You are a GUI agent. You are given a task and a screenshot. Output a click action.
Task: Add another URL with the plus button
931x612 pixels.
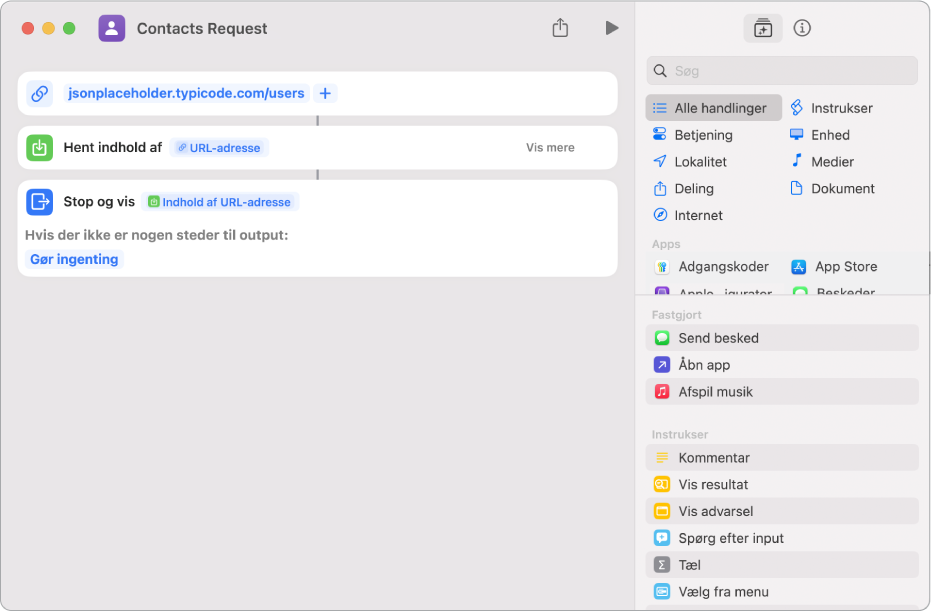click(325, 93)
